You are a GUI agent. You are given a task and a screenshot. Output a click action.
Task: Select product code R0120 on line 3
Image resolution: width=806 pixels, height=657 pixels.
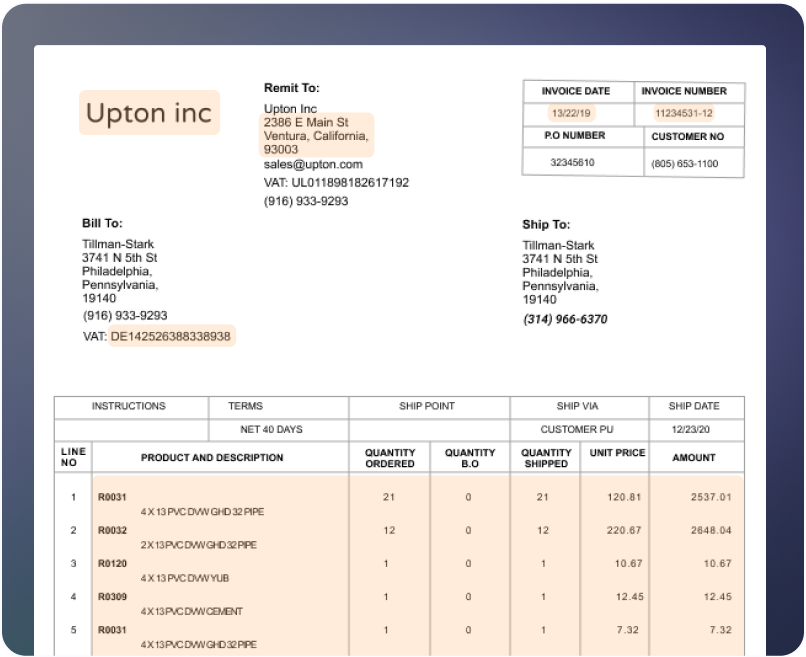[112, 564]
